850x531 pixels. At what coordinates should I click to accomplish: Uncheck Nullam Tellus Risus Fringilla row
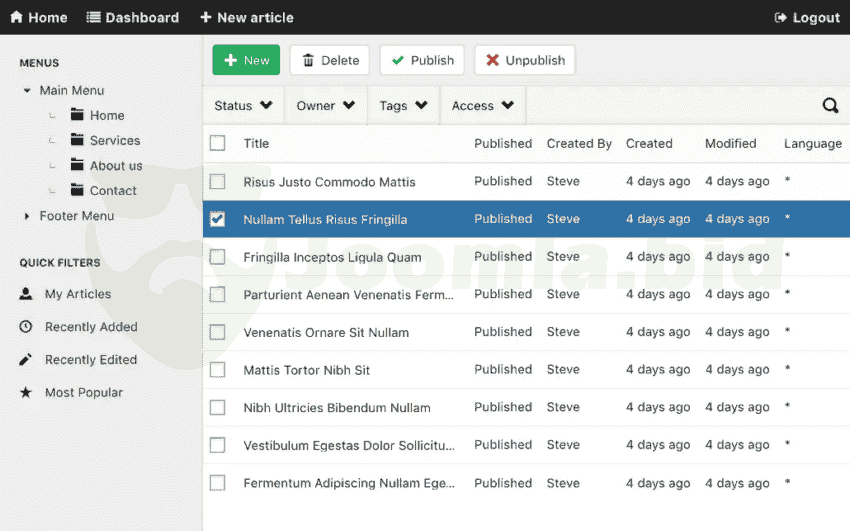click(218, 219)
